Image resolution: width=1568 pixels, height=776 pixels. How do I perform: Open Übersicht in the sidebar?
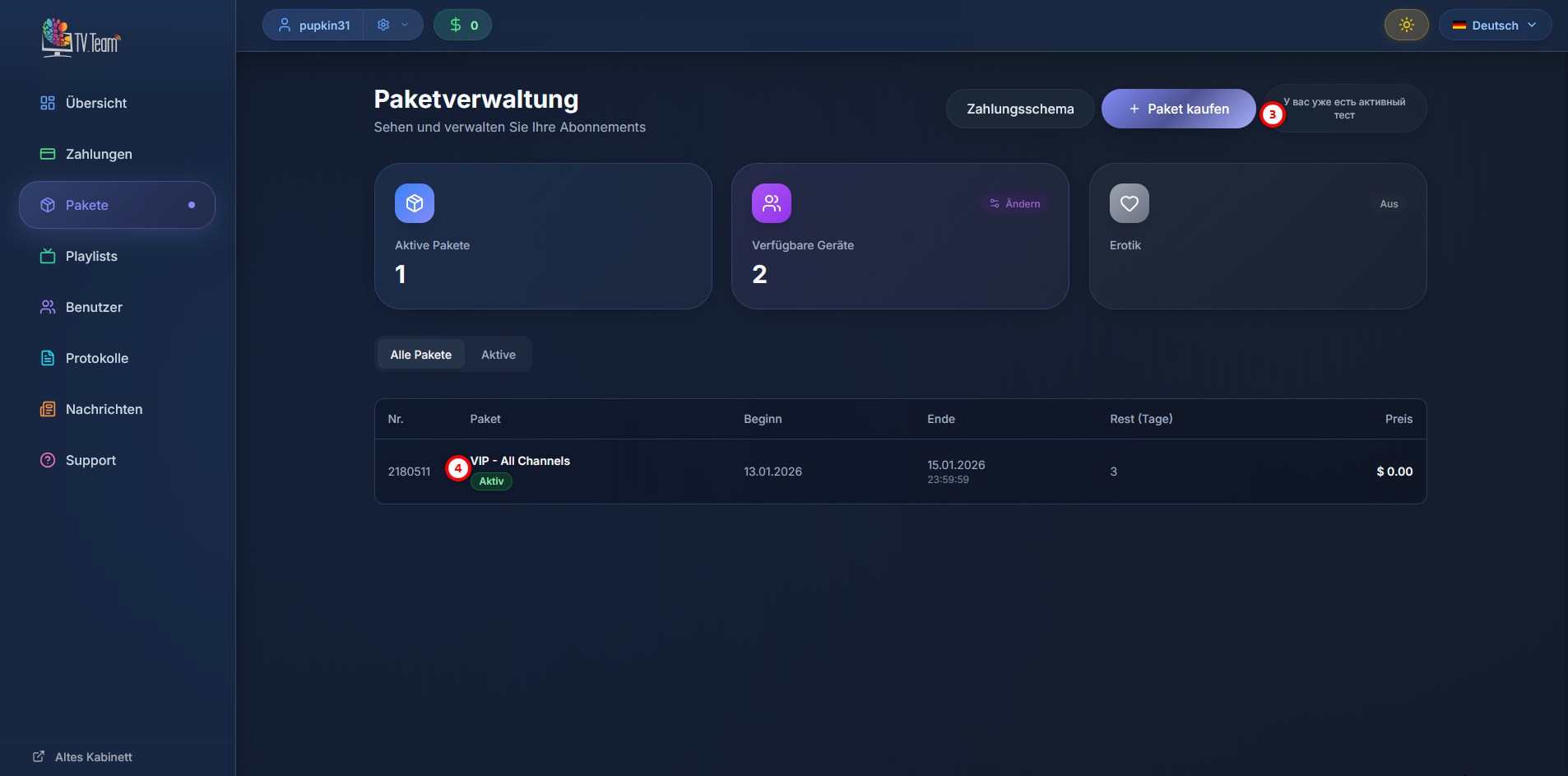(95, 103)
